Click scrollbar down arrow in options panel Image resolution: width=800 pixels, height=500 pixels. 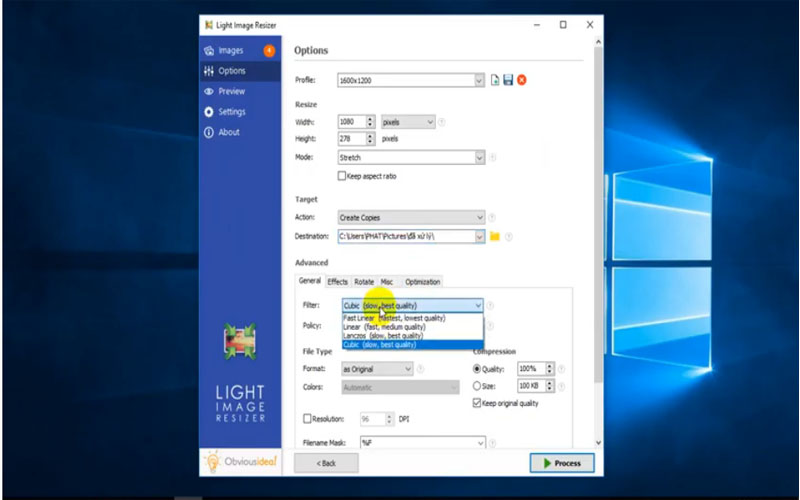coord(598,443)
